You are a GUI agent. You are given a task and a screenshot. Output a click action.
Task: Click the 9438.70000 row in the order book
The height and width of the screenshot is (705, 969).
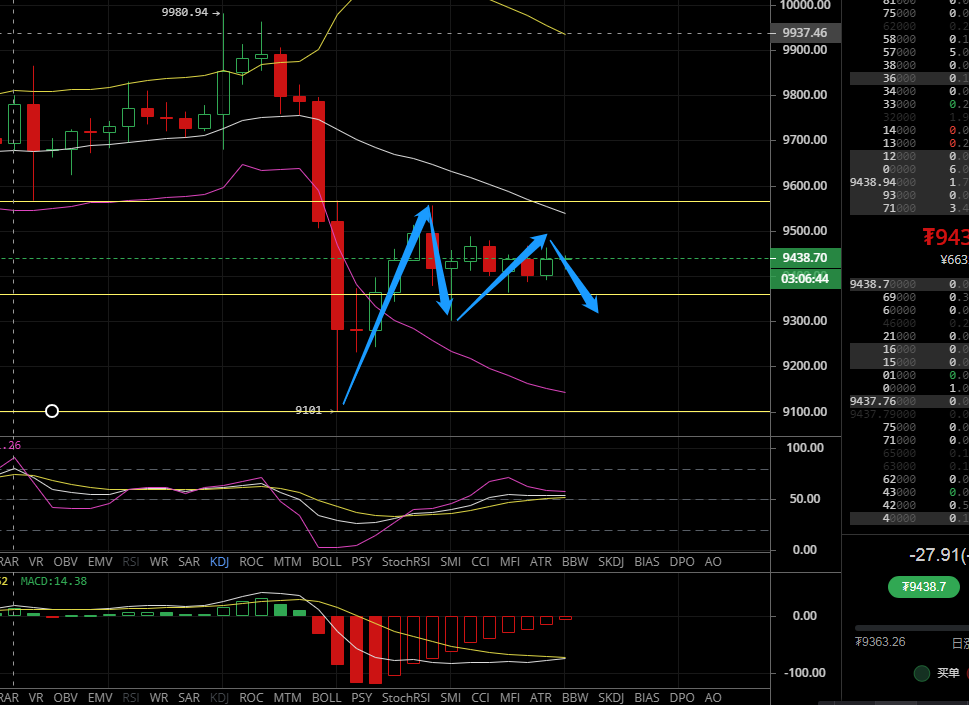point(909,284)
